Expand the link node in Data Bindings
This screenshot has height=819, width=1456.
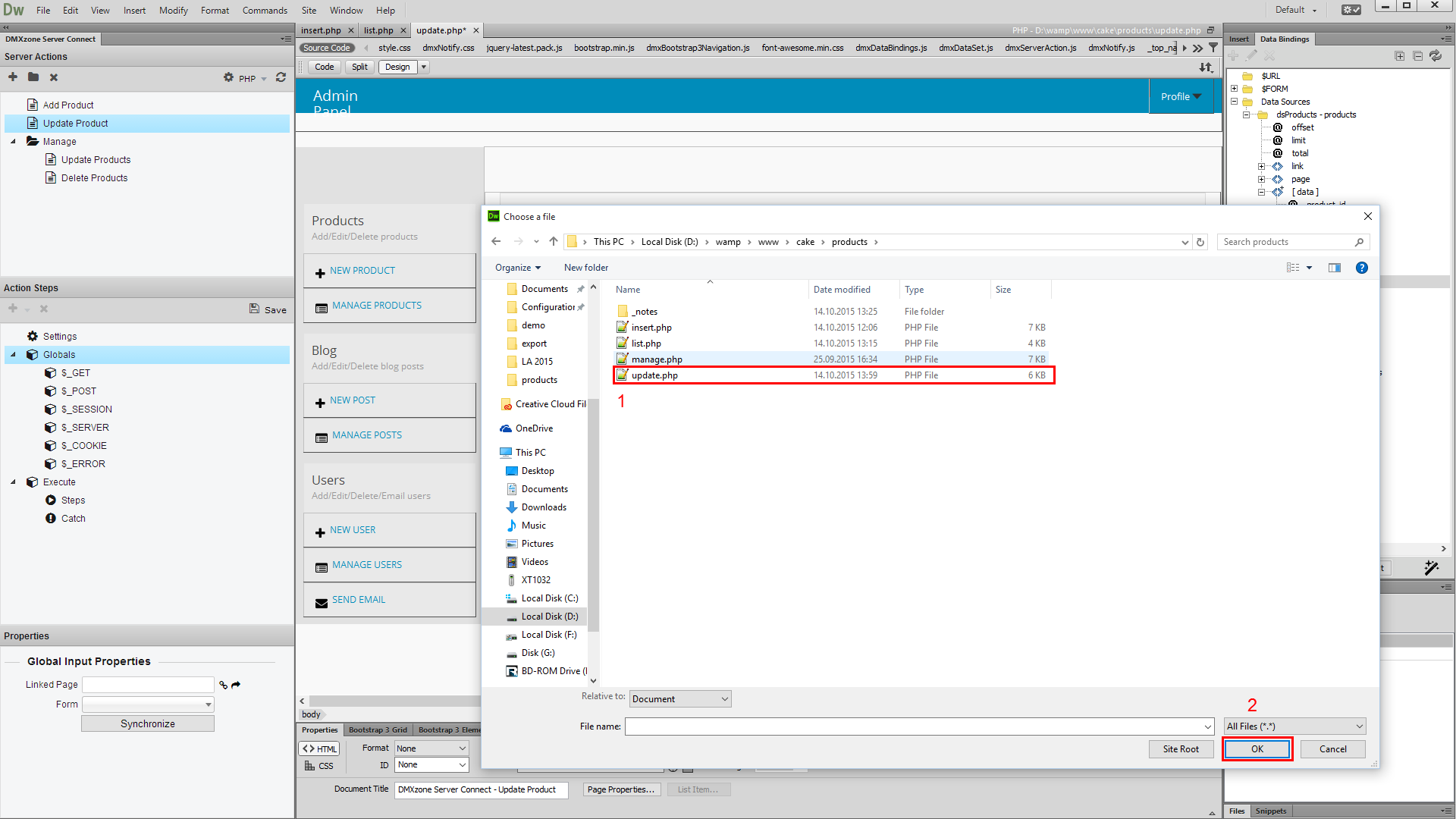click(x=1261, y=167)
